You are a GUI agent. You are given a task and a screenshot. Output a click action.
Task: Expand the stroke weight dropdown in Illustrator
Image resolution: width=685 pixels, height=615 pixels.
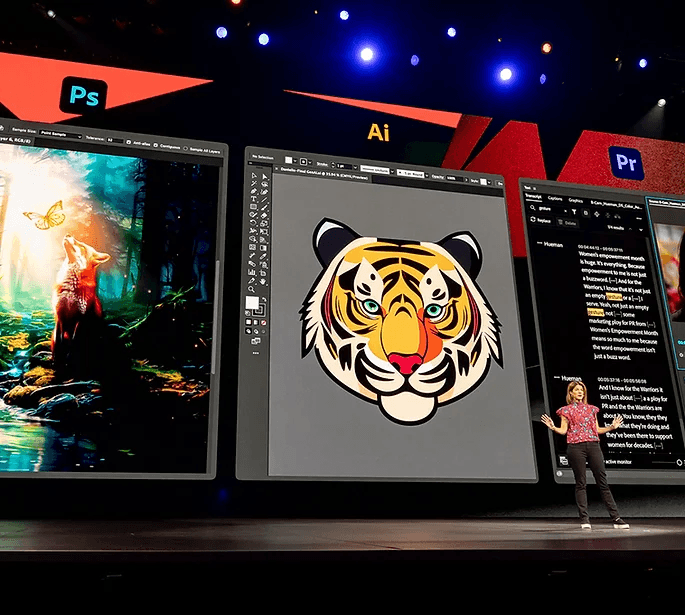point(355,167)
